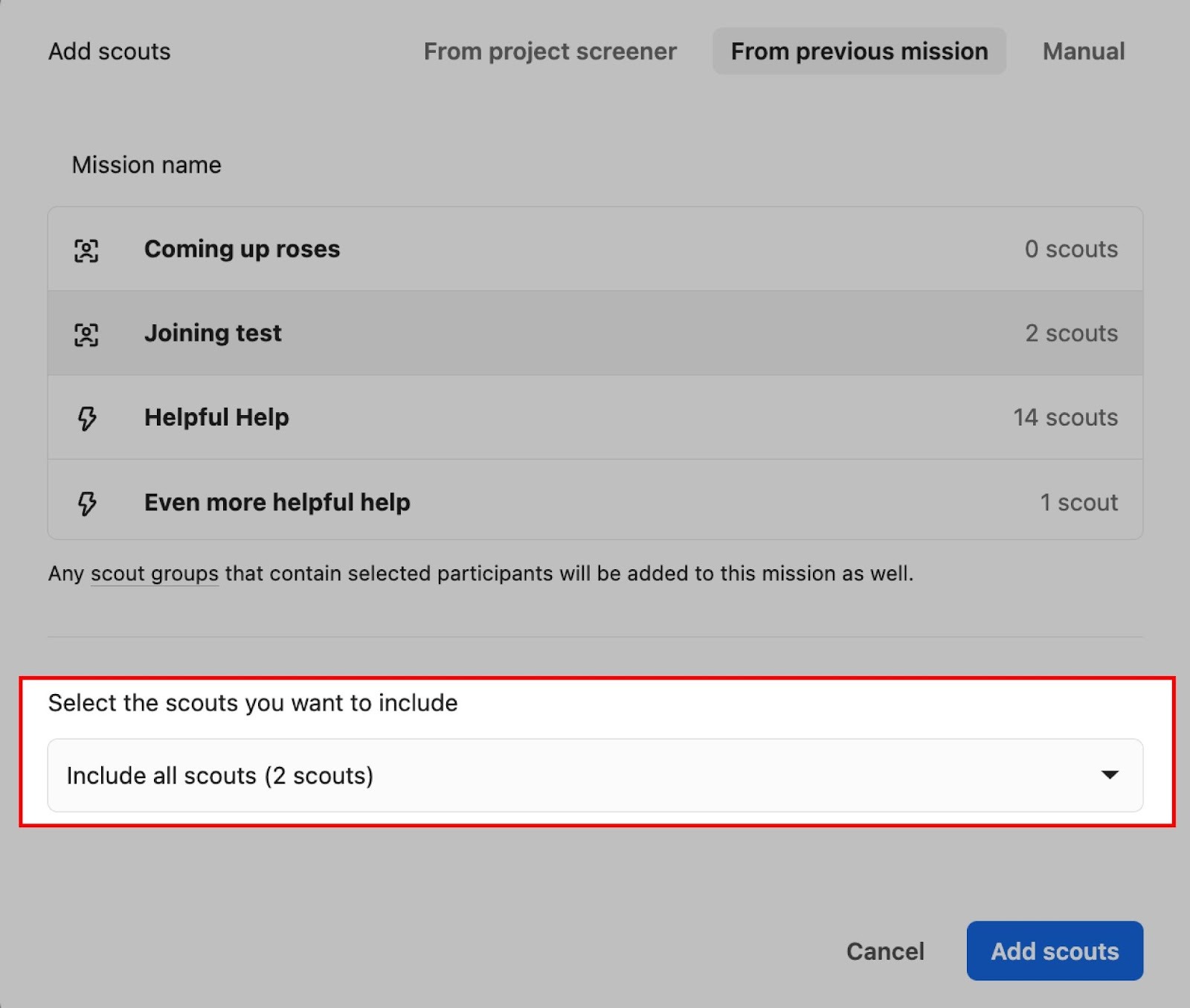Image resolution: width=1190 pixels, height=1008 pixels.
Task: Click the blue Add scouts button
Action: click(x=1054, y=951)
